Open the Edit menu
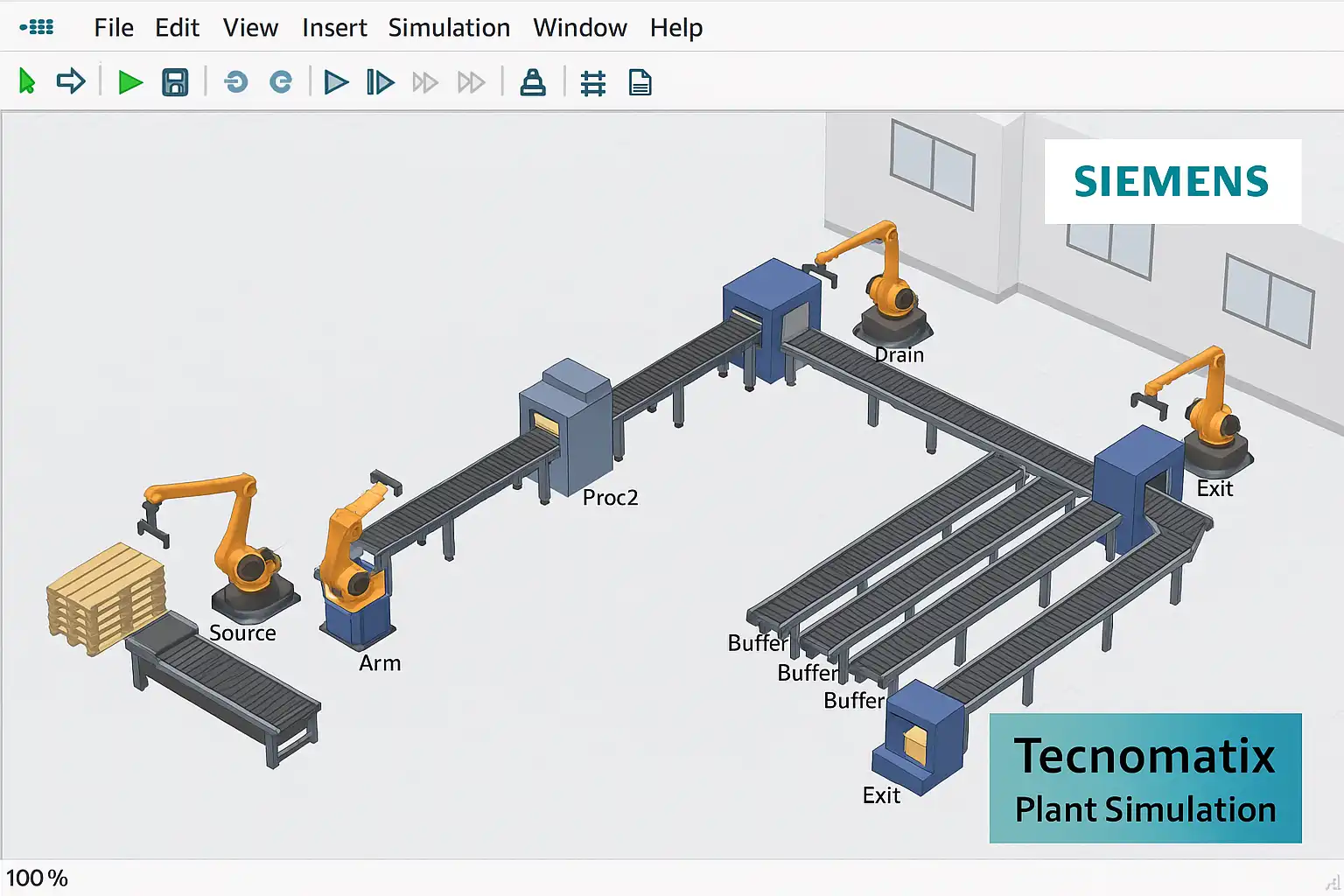1344x896 pixels. coord(177,28)
